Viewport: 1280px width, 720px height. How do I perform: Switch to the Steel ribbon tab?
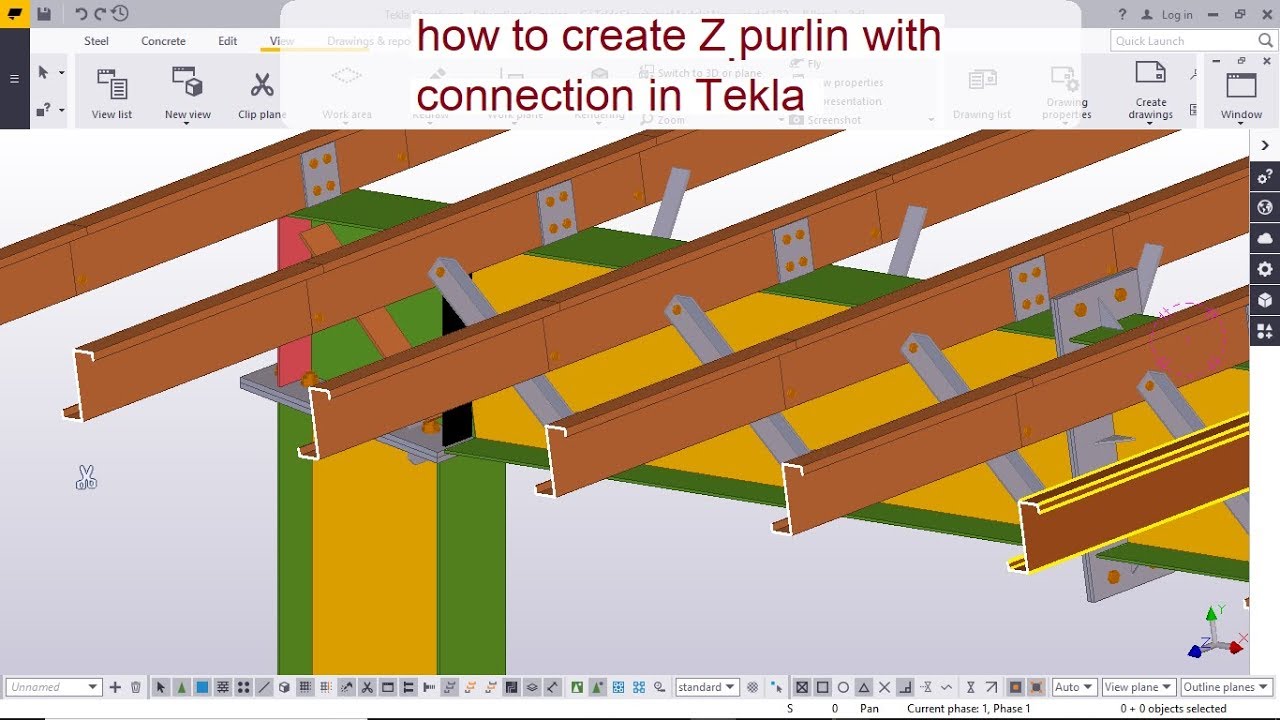click(x=97, y=41)
